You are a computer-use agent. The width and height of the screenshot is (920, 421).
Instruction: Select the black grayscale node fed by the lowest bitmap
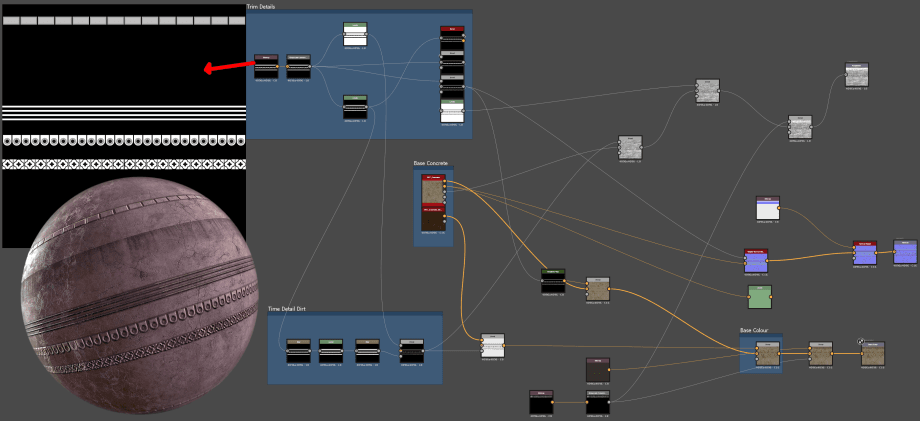click(598, 402)
